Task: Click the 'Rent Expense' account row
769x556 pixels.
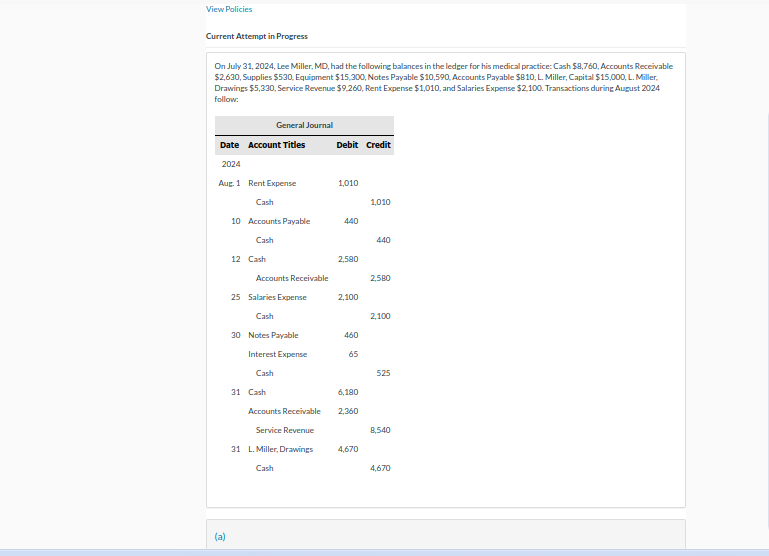Action: click(272, 183)
